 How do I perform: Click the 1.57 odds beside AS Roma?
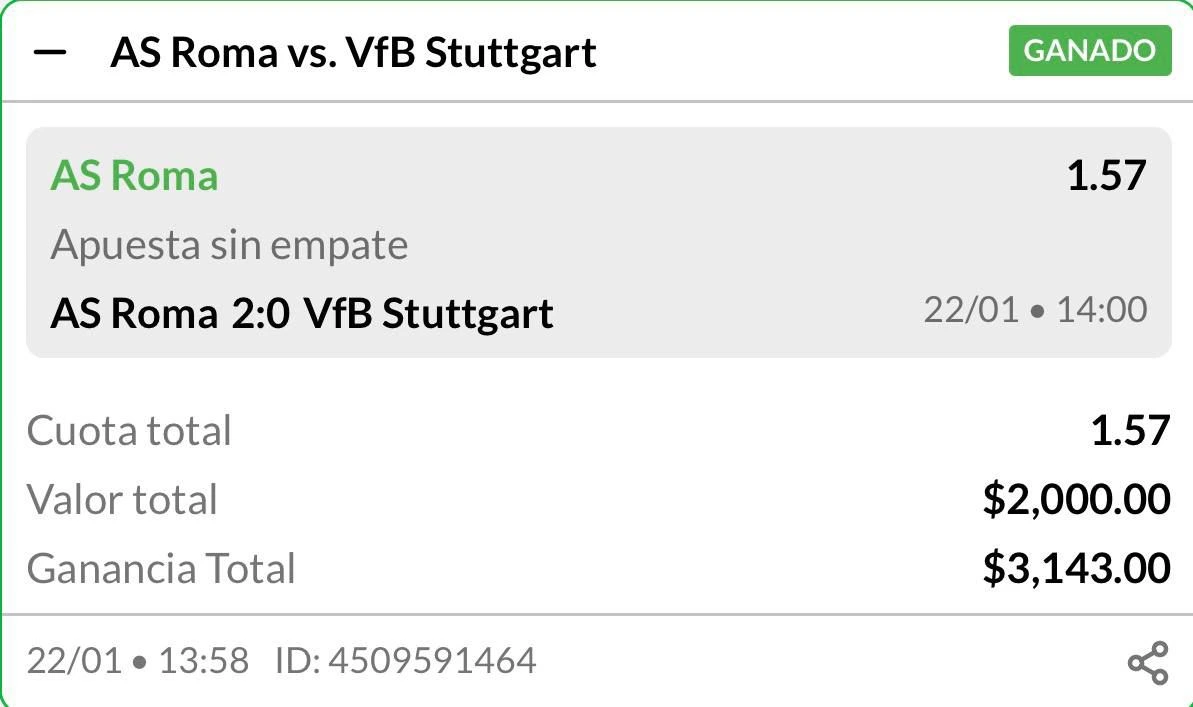point(1106,176)
